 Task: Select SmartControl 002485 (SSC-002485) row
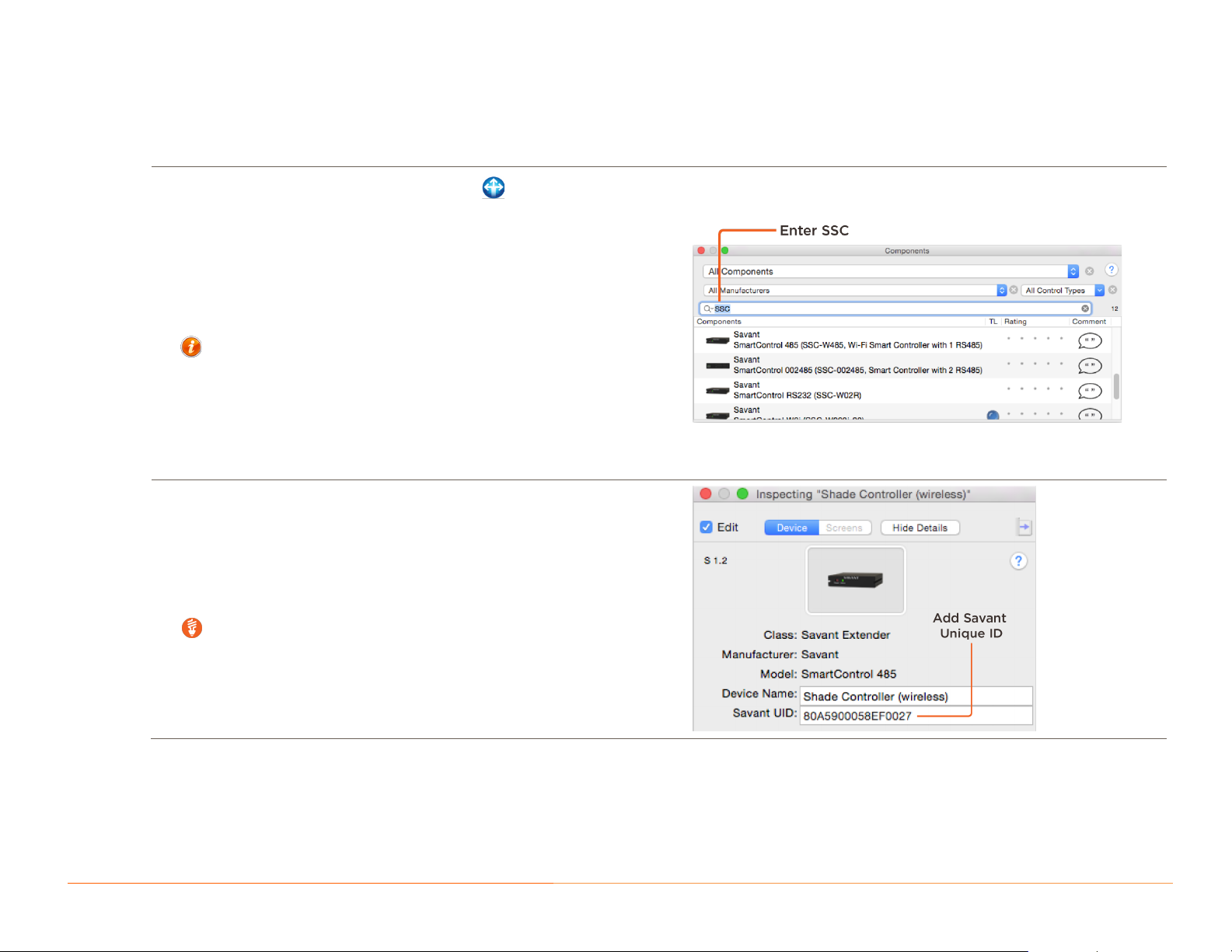[x=902, y=365]
